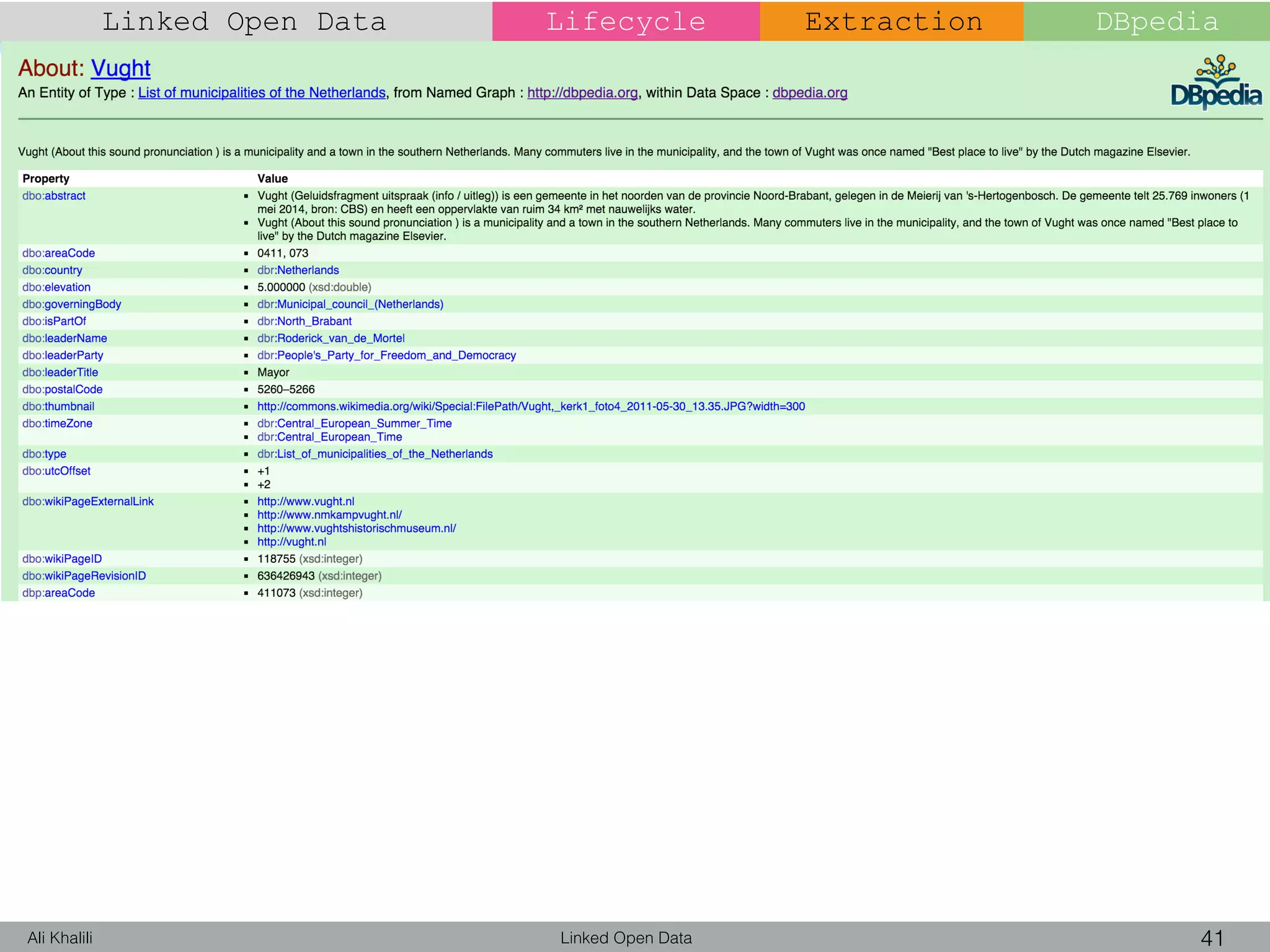Click the 411073 integer value

[277, 593]
